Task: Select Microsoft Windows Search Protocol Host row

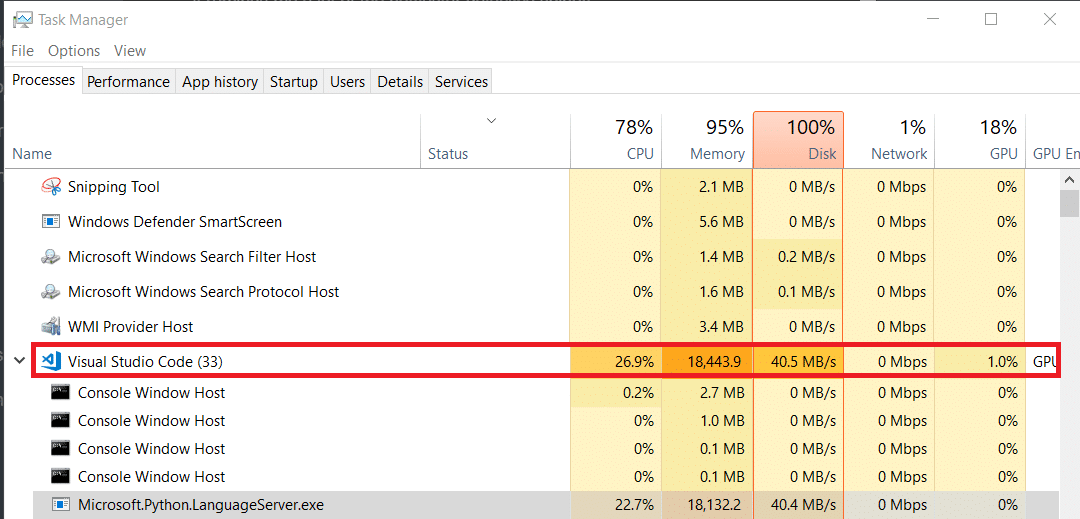Action: pyautogui.click(x=532, y=292)
